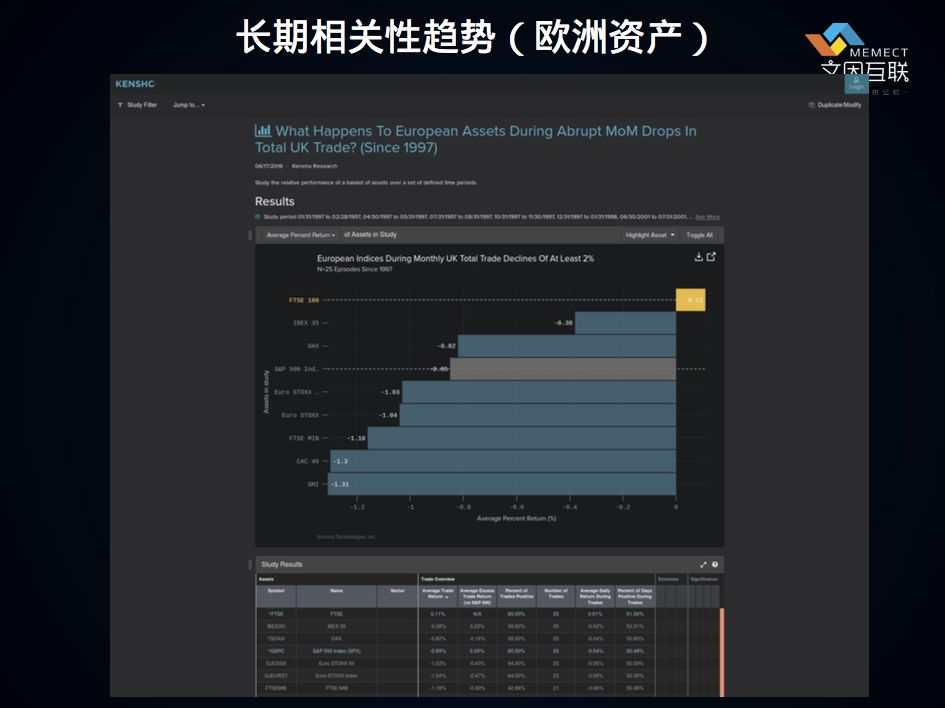Click the Results section heading
The image size is (945, 708).
pyautogui.click(x=275, y=201)
